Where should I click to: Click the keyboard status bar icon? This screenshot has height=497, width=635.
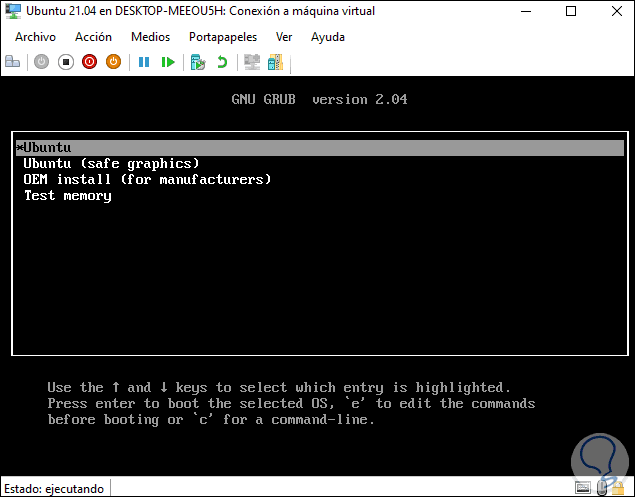click(583, 487)
